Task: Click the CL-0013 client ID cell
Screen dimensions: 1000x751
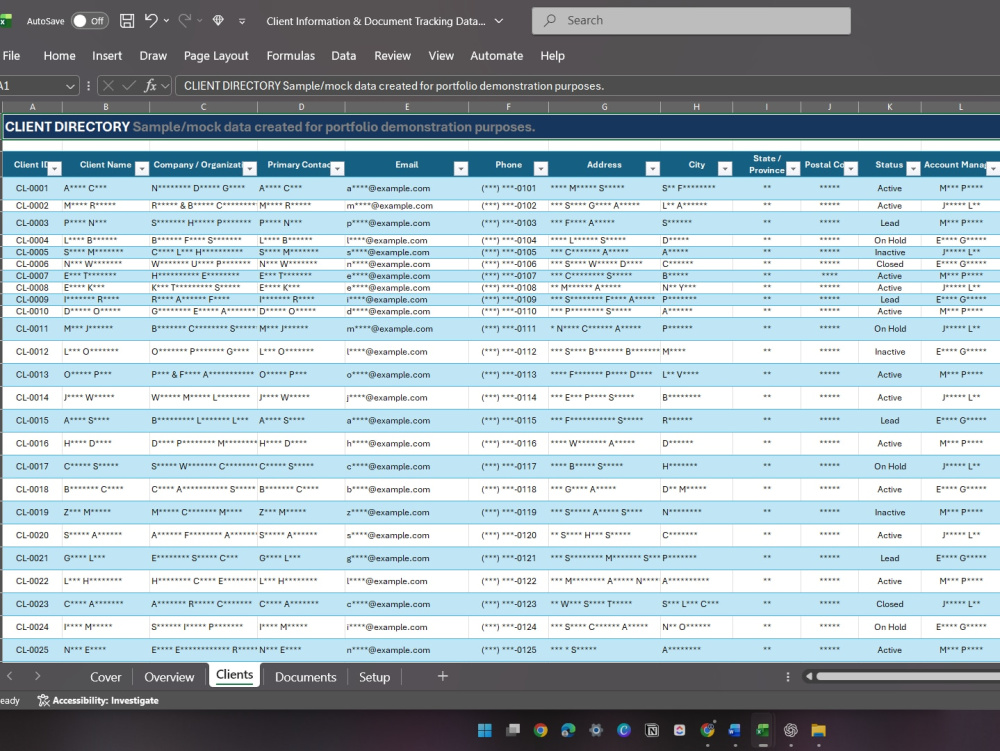Action: point(32,374)
